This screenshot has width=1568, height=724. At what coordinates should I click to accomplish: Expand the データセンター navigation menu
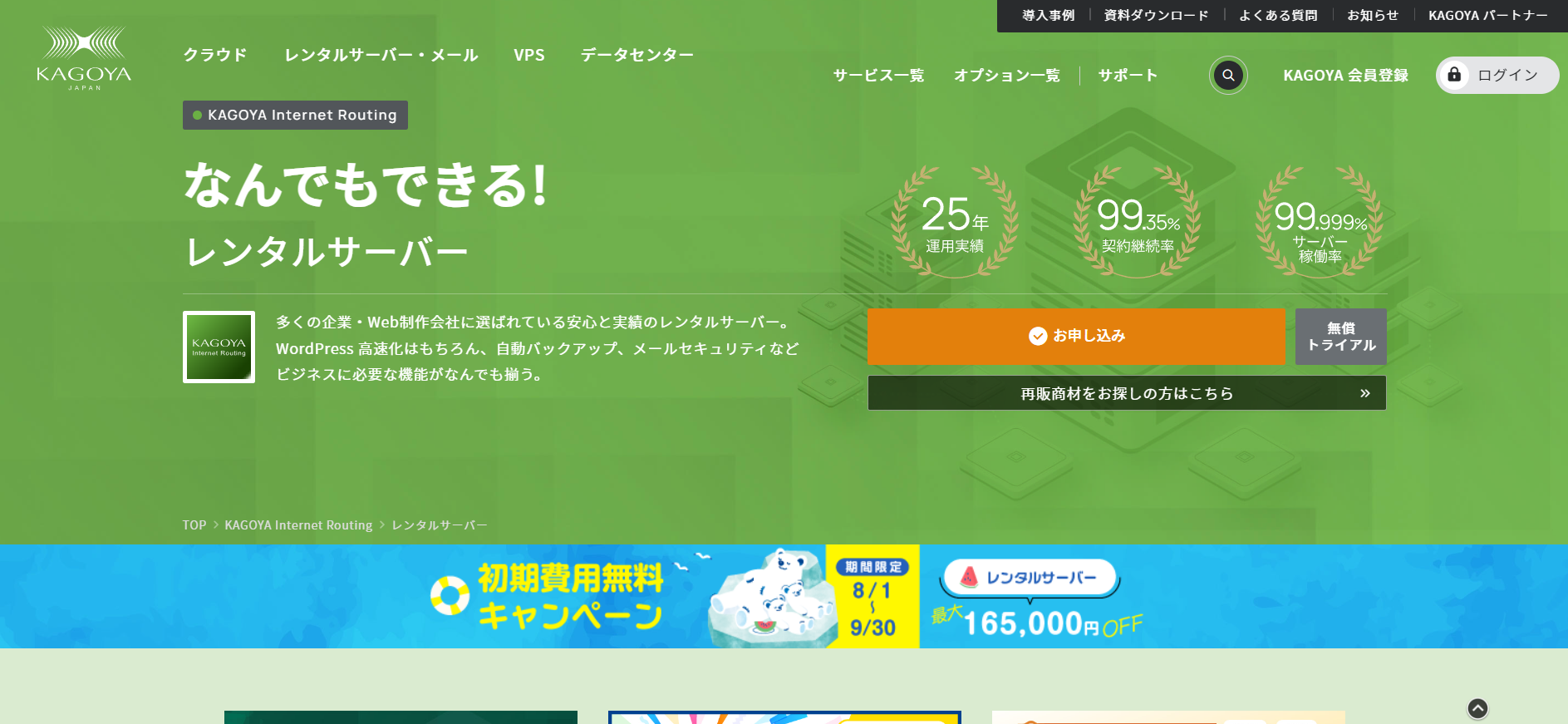637,55
